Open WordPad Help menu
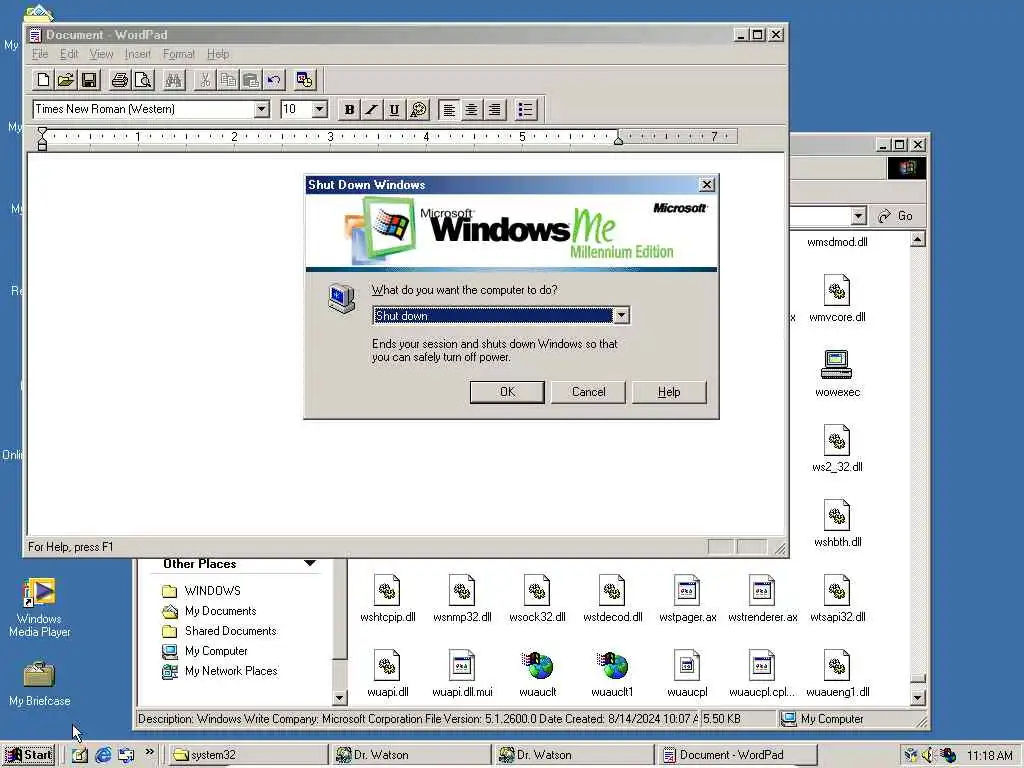1024x768 pixels. coord(218,54)
